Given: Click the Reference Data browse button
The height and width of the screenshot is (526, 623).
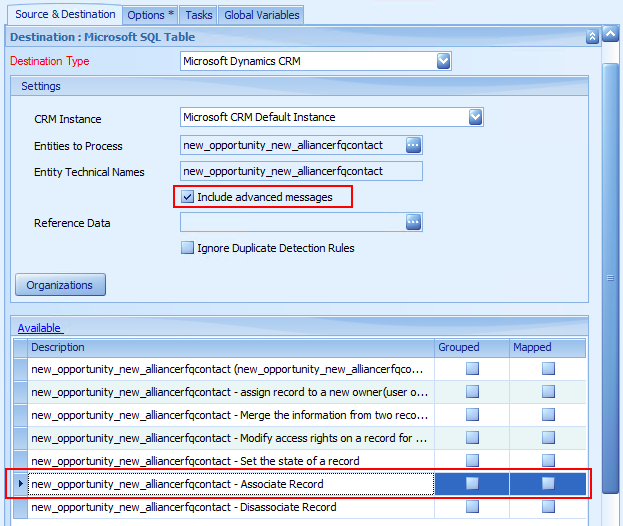Looking at the screenshot, I should tap(413, 222).
